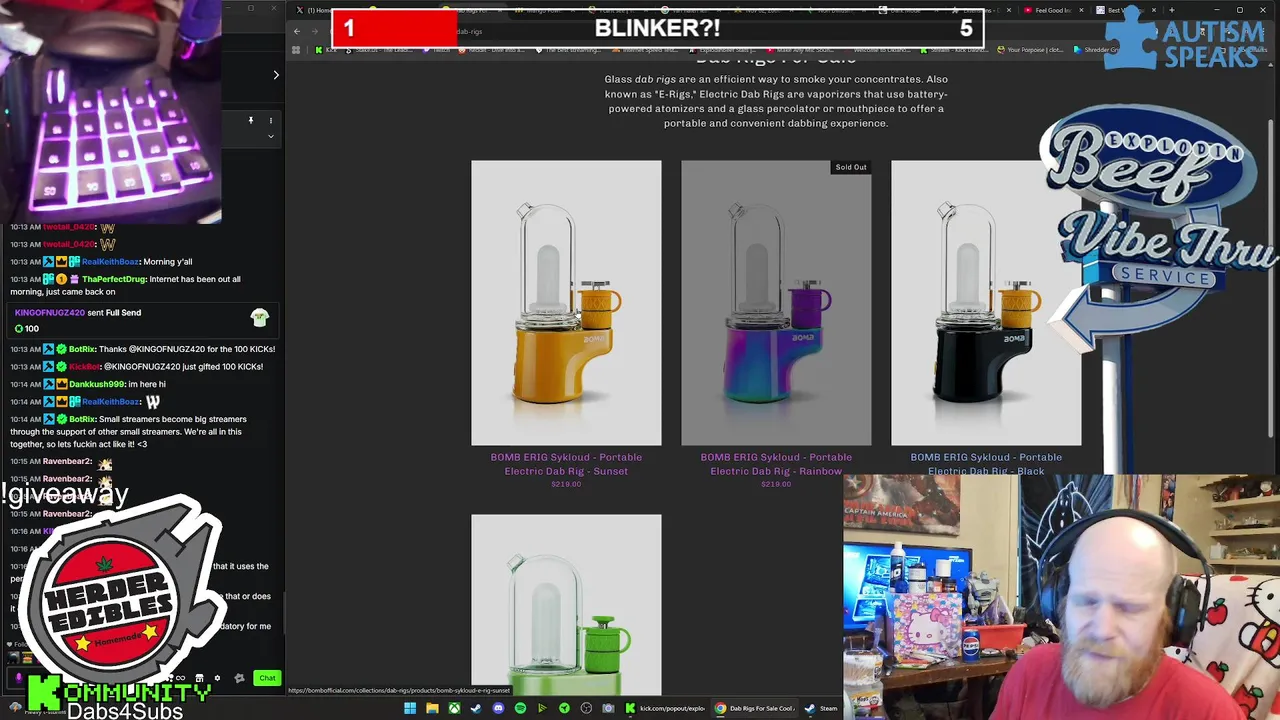Open the Your Porpoise bookmark
The width and height of the screenshot is (1280, 720).
(x=1030, y=49)
